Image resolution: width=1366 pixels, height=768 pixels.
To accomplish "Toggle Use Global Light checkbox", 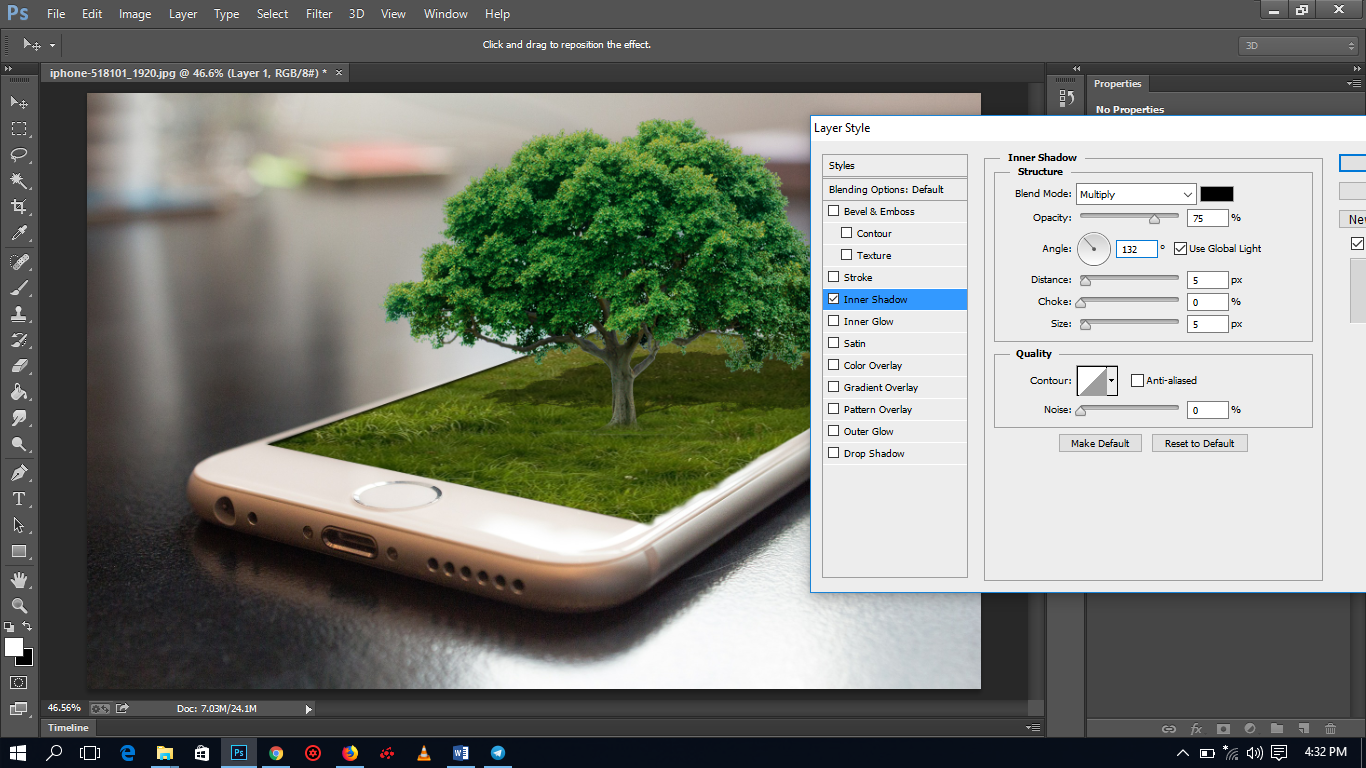I will pos(1180,248).
